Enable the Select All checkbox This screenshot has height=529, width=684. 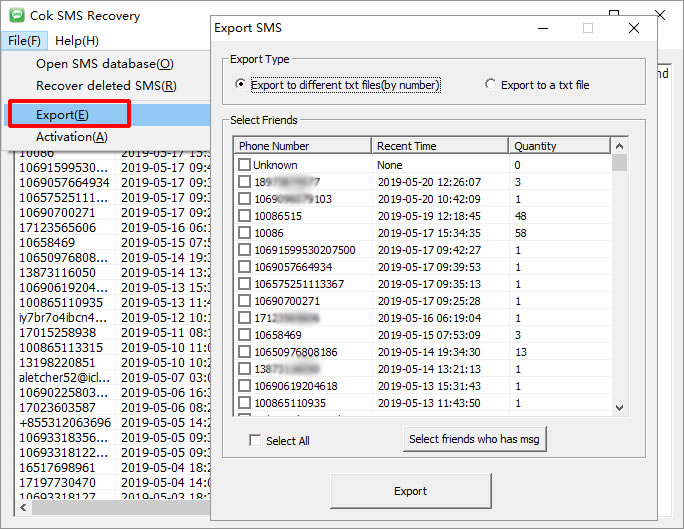point(255,441)
